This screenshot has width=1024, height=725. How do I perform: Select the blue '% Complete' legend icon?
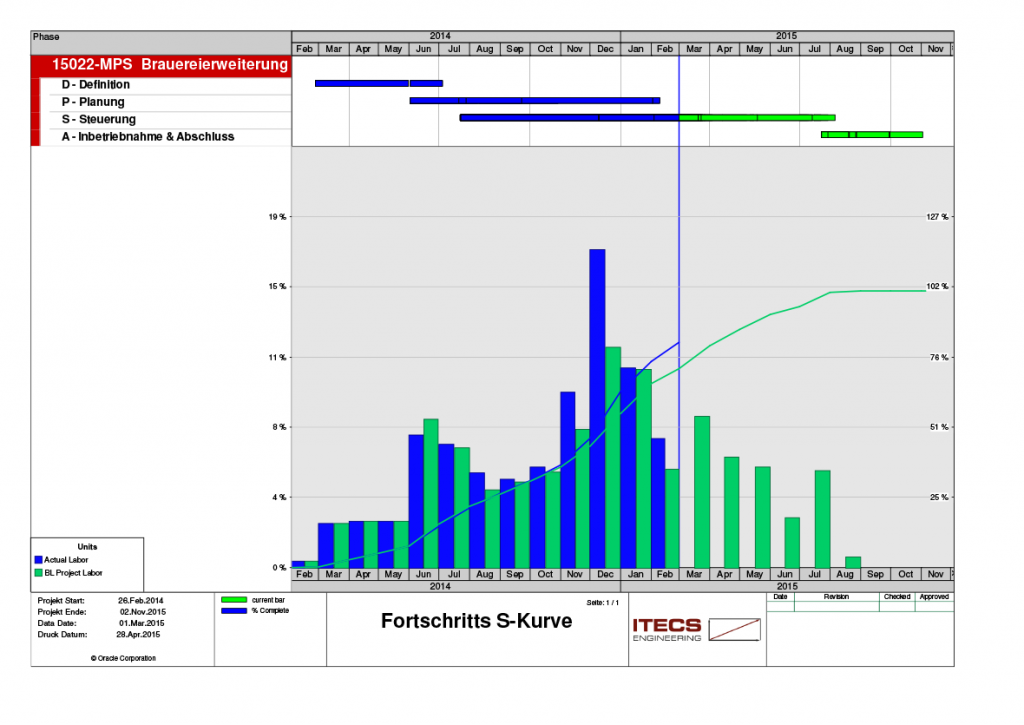click(x=234, y=610)
